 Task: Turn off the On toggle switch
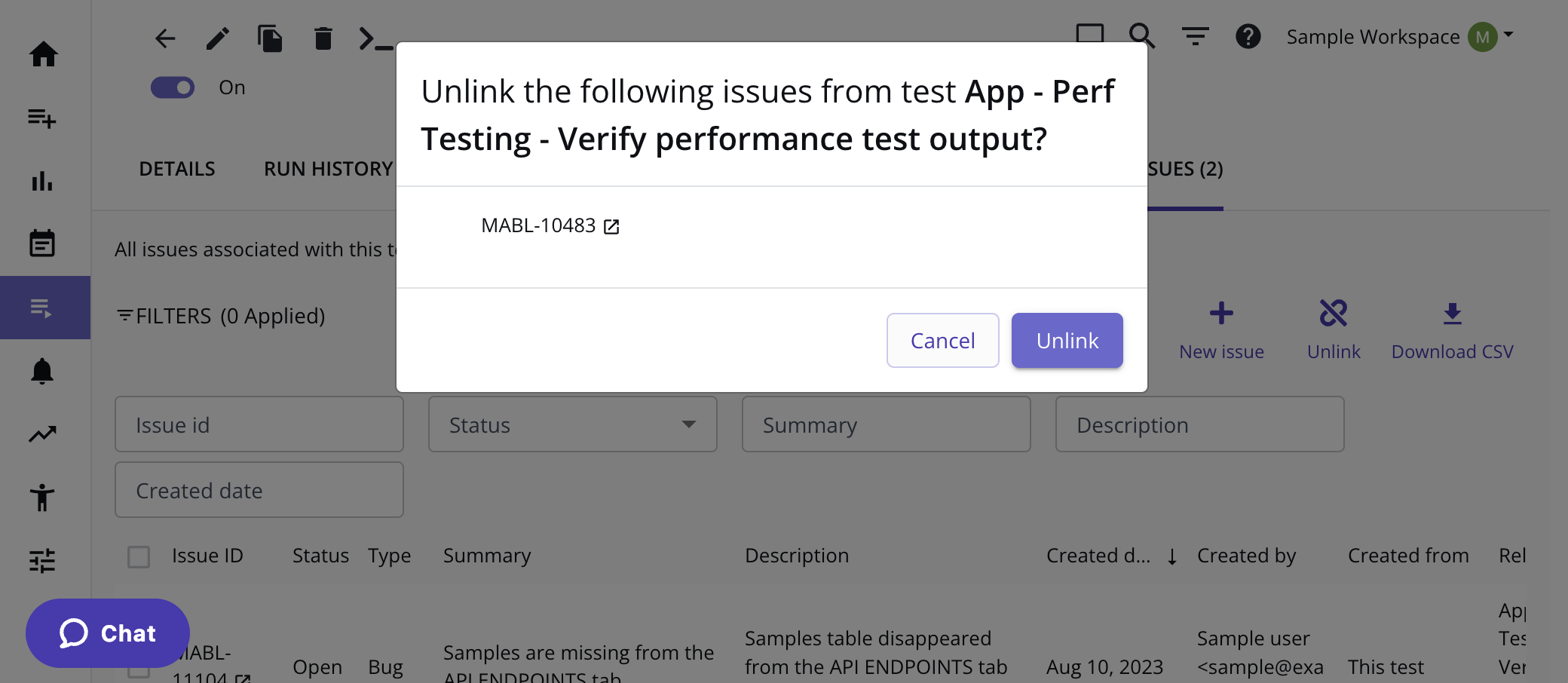[173, 88]
